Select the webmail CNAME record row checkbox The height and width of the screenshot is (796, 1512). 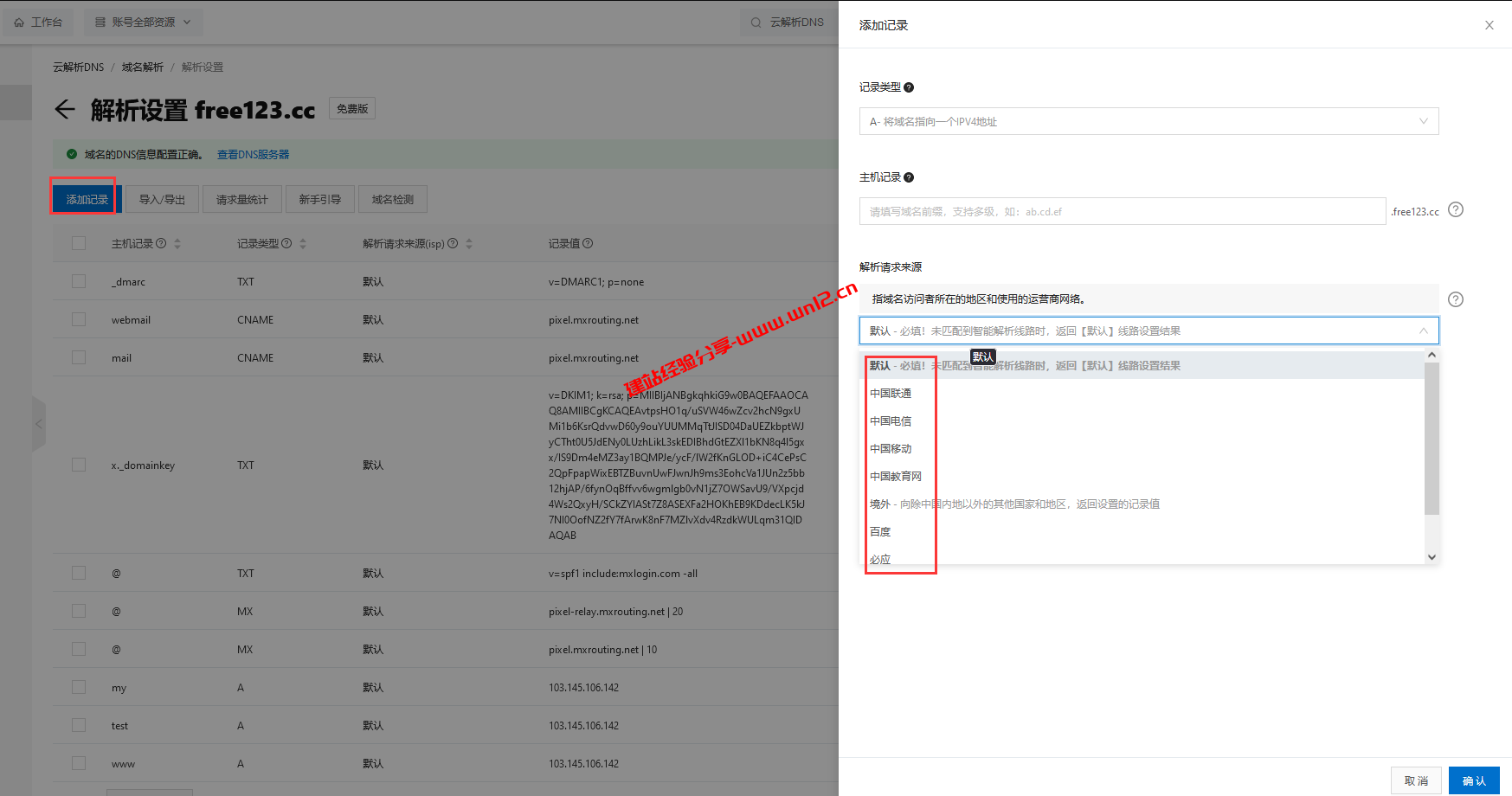[x=79, y=319]
